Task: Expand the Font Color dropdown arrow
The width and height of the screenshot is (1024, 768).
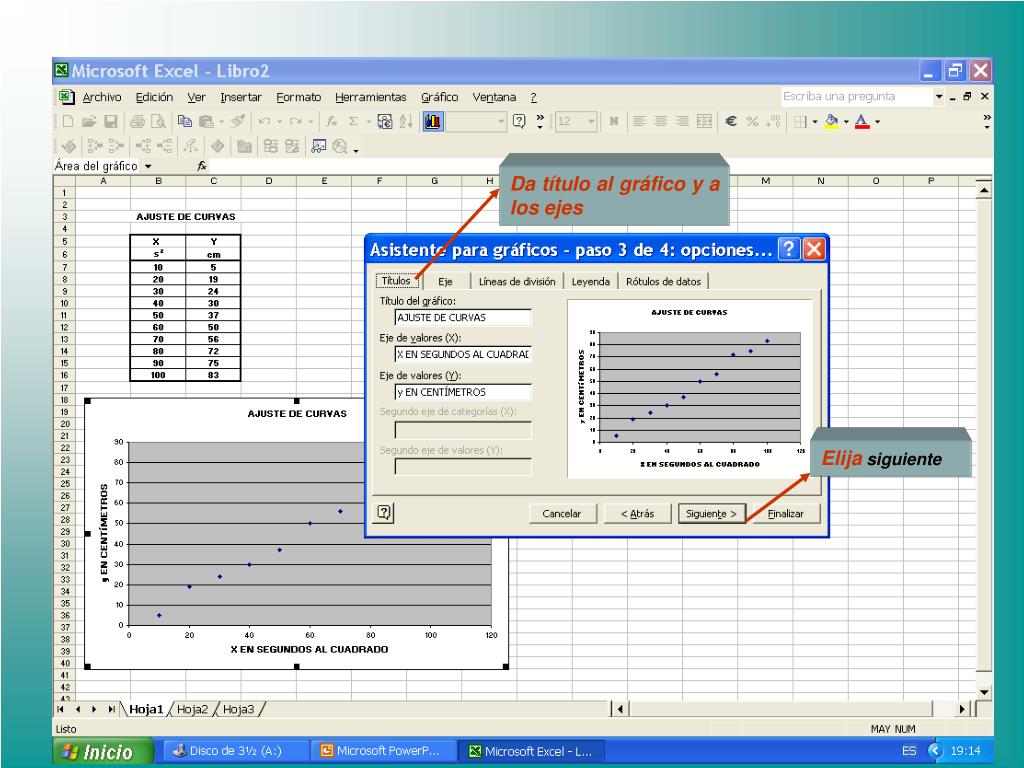Action: (x=878, y=121)
